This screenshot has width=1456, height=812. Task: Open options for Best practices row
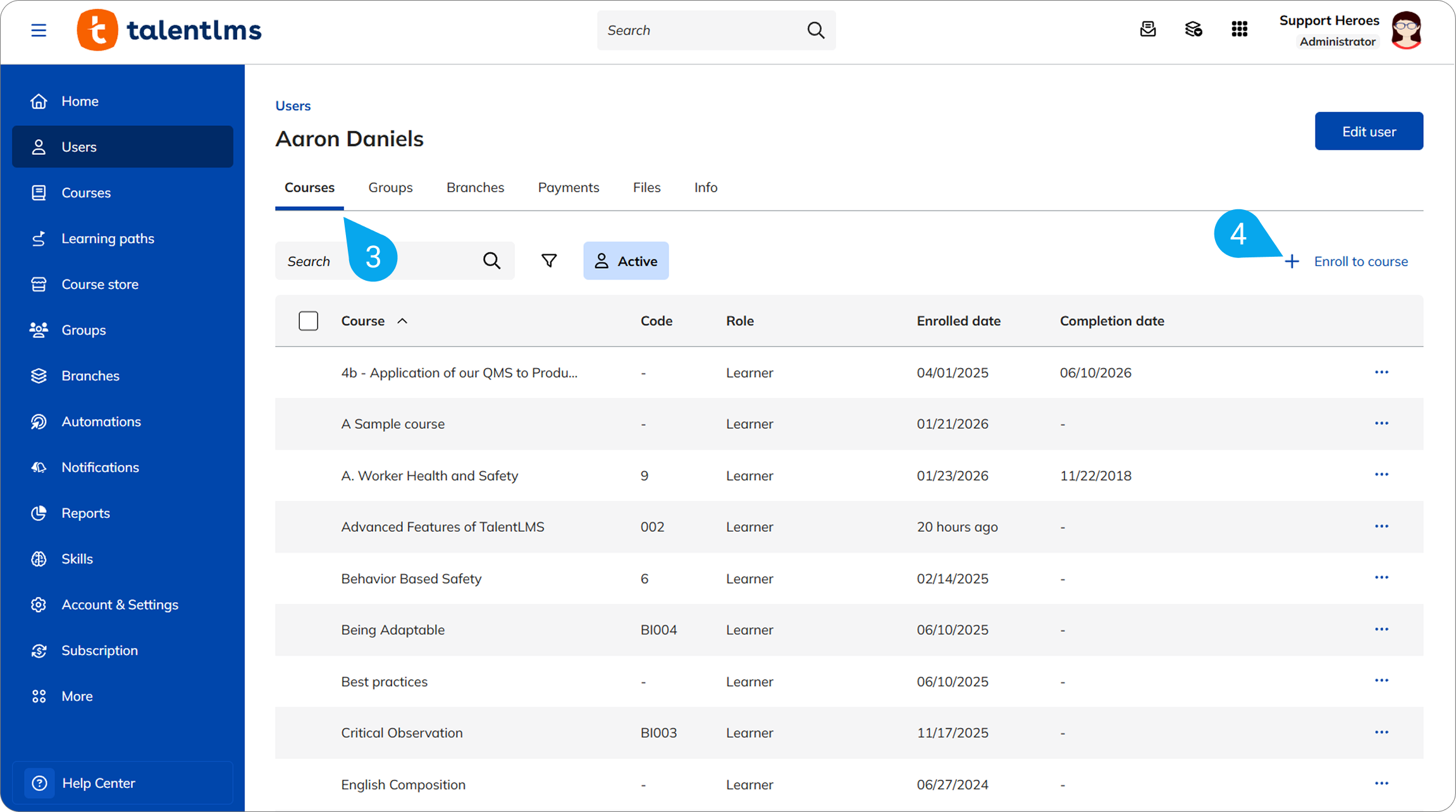(1381, 680)
